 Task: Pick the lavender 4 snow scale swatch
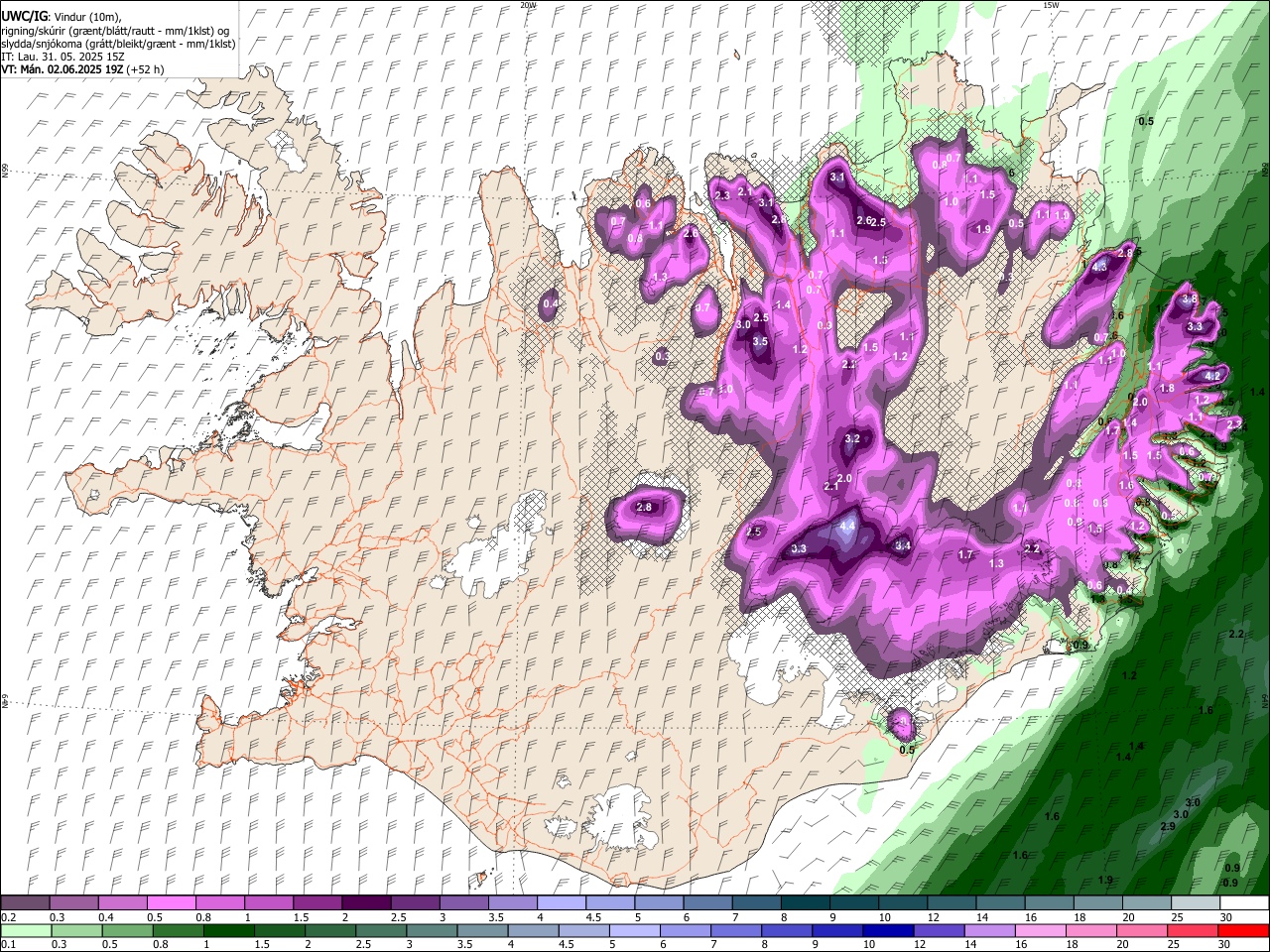pos(561,903)
